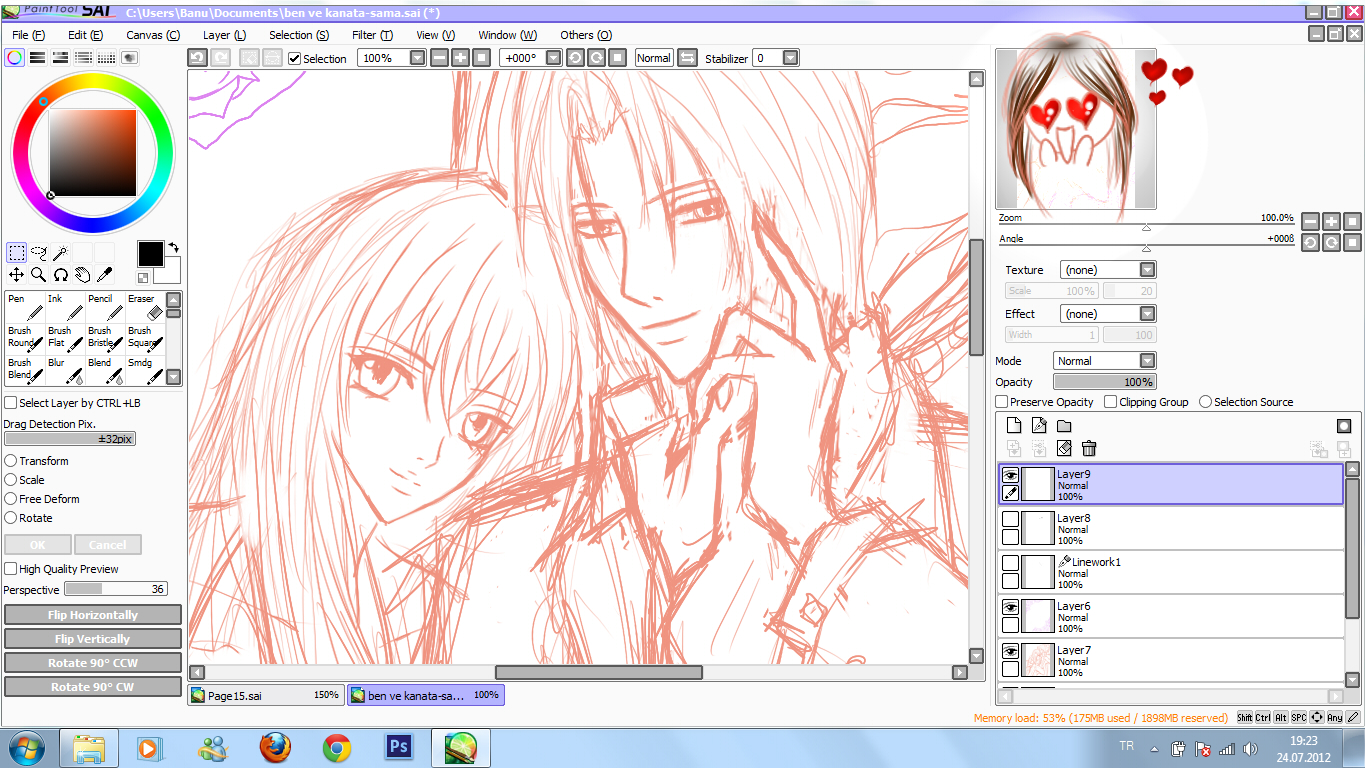Create a new layer folder

click(1064, 425)
